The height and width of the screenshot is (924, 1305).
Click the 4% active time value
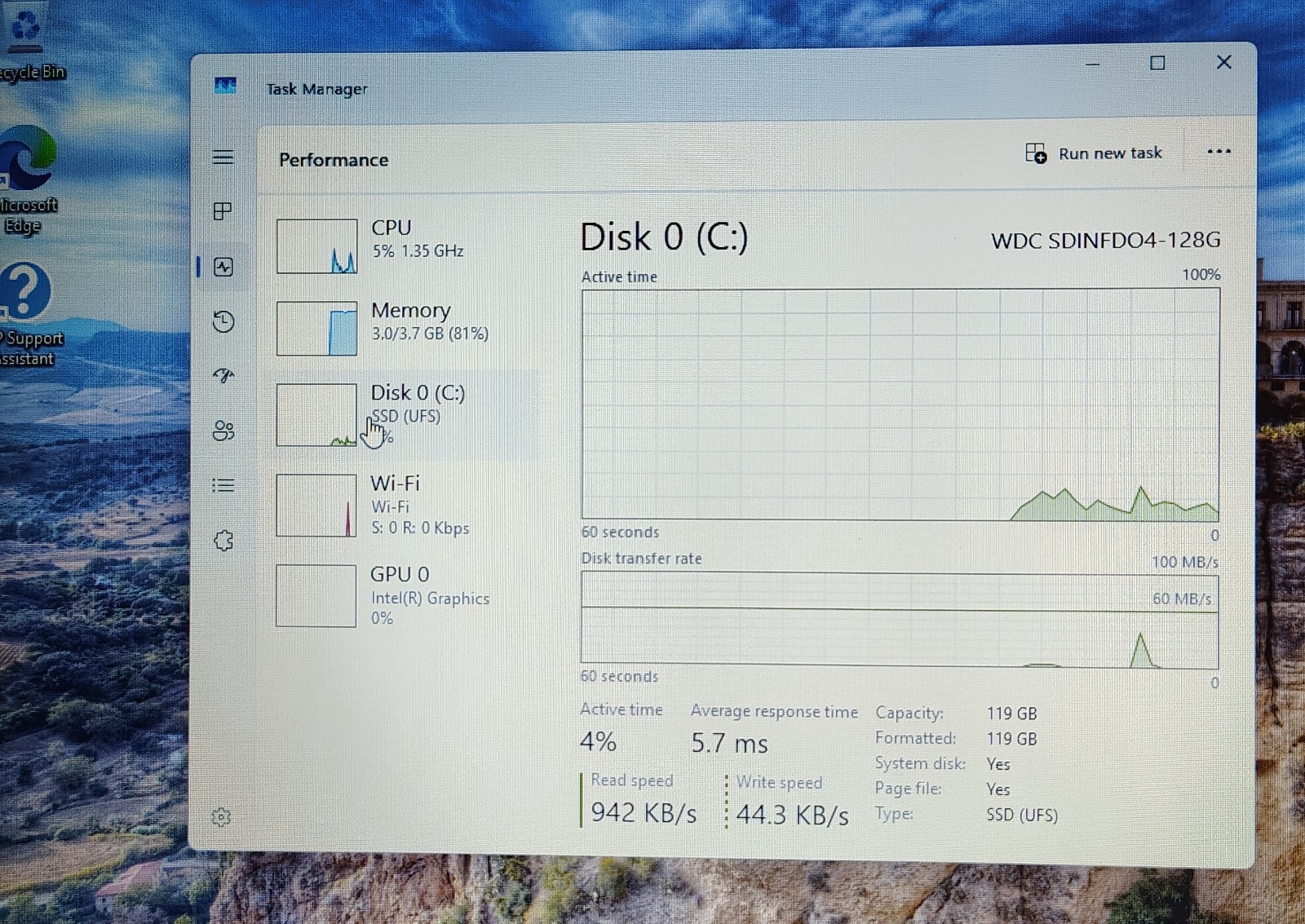pyautogui.click(x=598, y=742)
